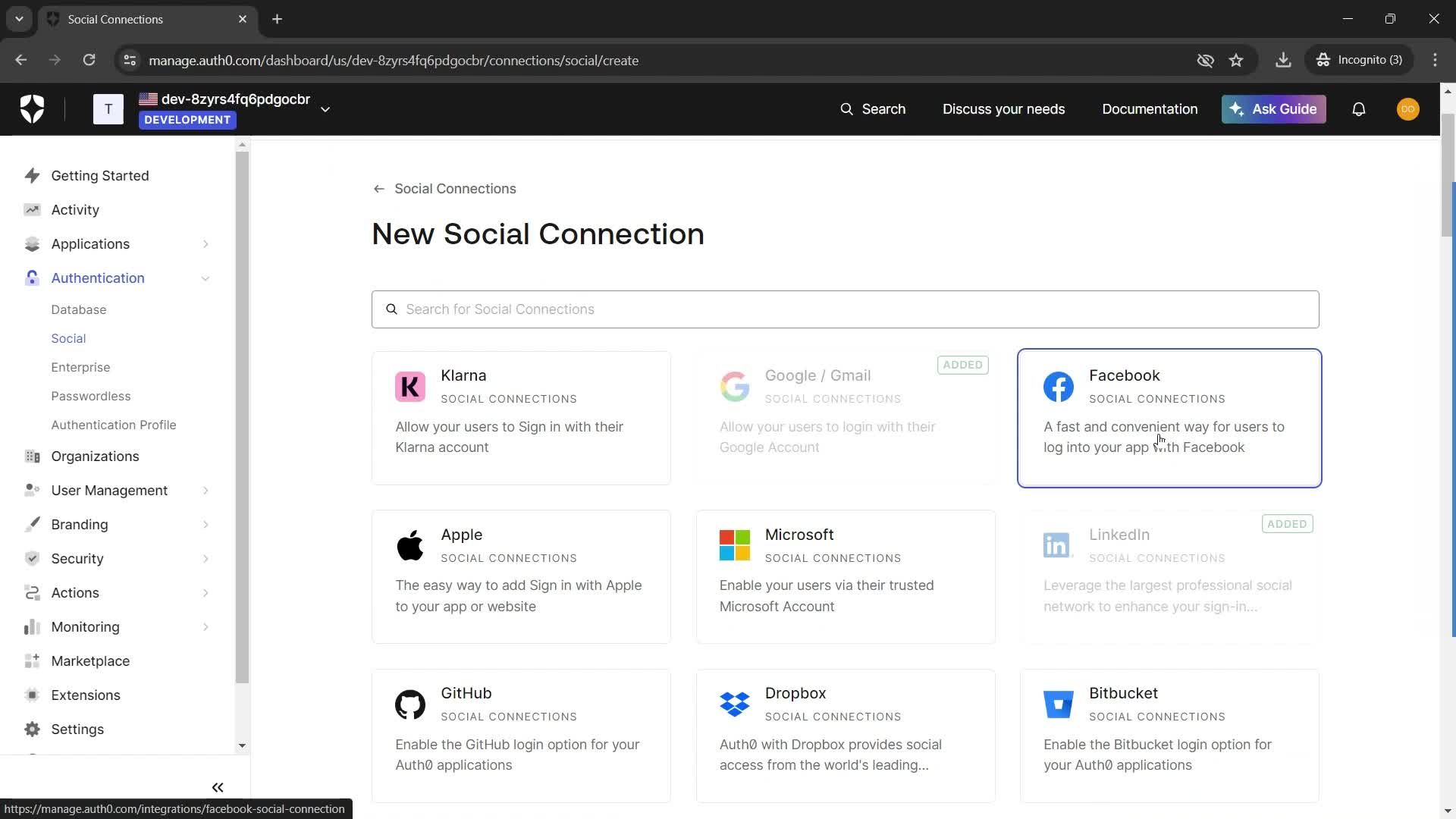This screenshot has width=1456, height=819.
Task: Open Authentication Profile page
Action: [x=114, y=425]
